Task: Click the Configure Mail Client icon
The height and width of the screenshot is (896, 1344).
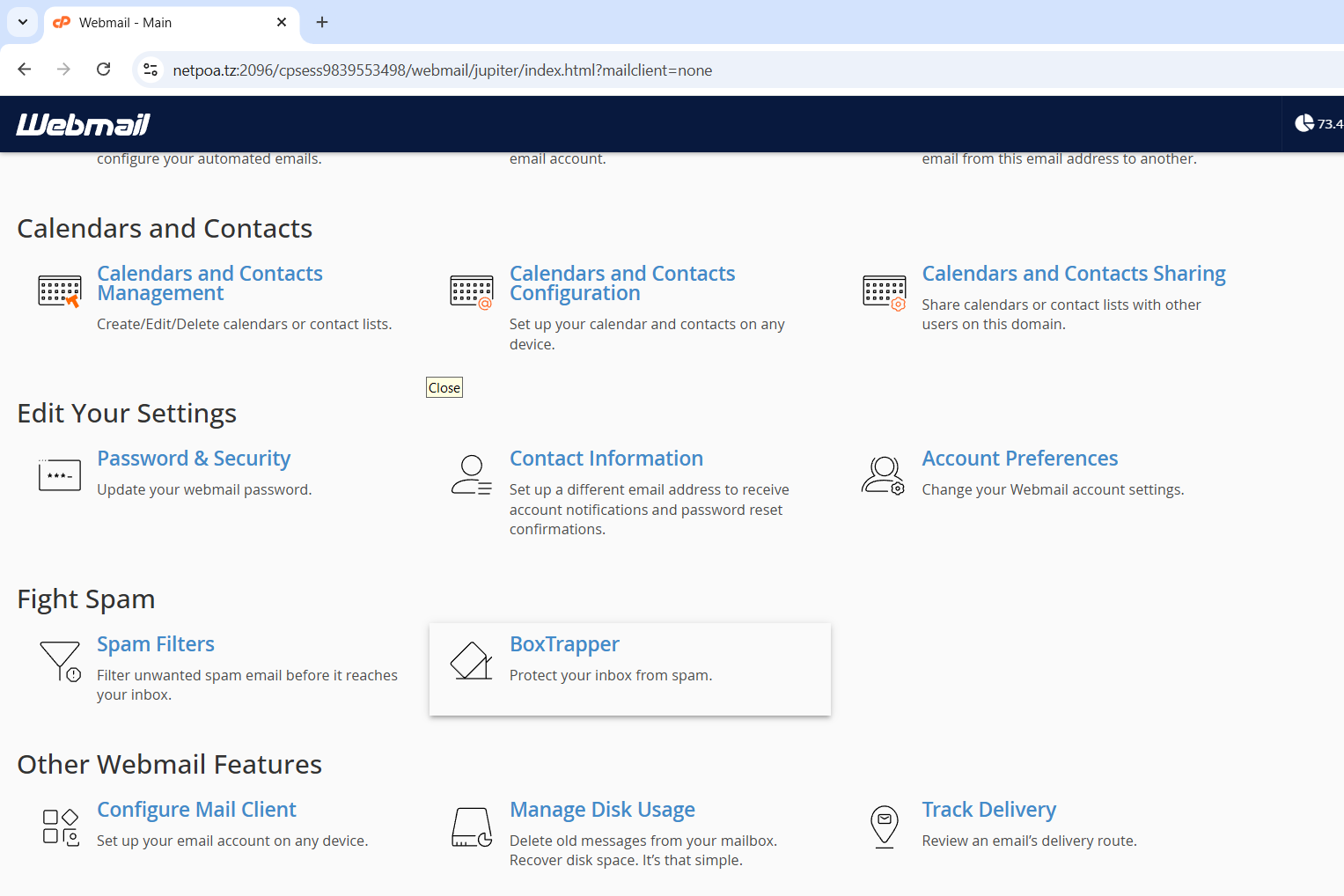Action: point(61,827)
